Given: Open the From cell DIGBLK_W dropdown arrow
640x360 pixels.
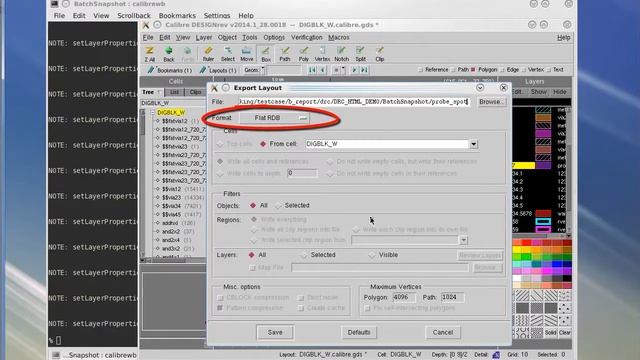Looking at the screenshot, I should [x=473, y=144].
